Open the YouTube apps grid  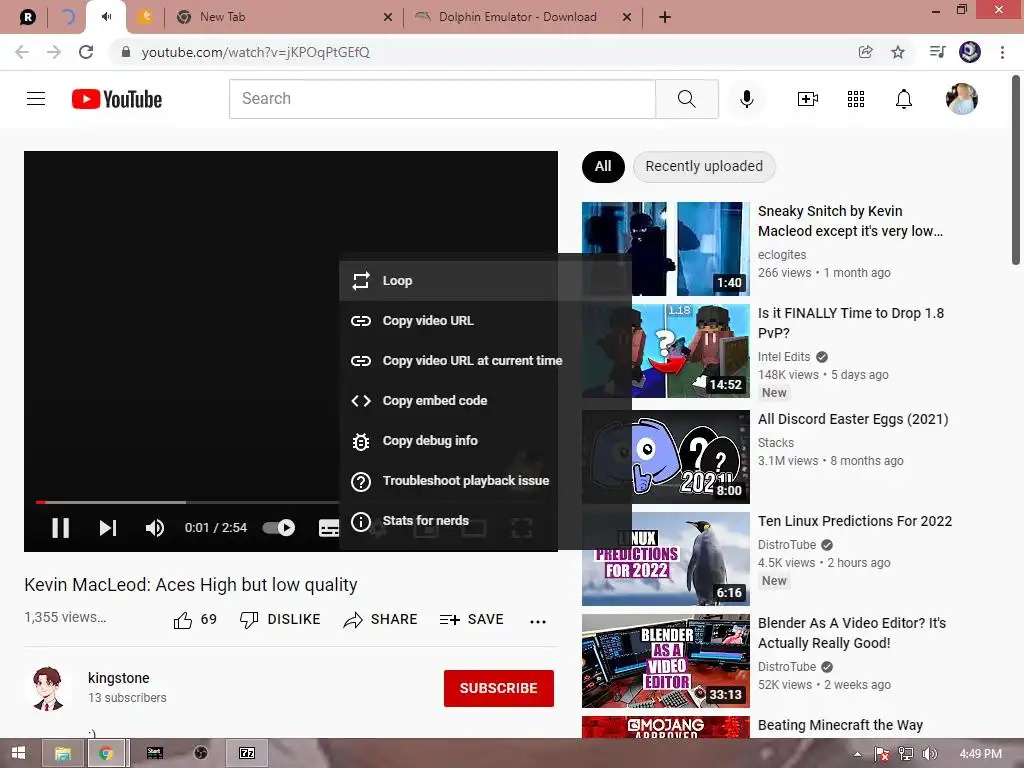tap(856, 99)
